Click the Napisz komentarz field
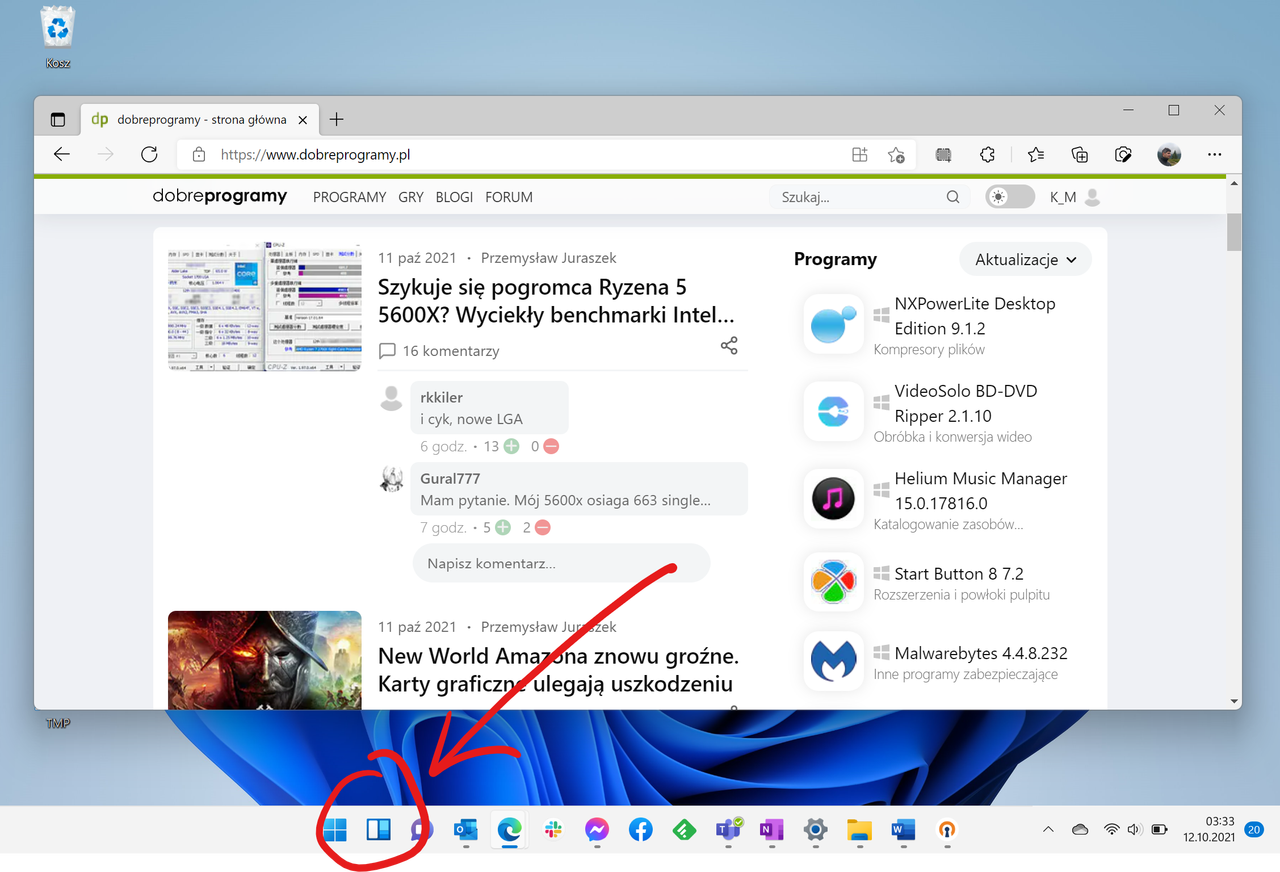This screenshot has width=1280, height=872. [x=561, y=563]
